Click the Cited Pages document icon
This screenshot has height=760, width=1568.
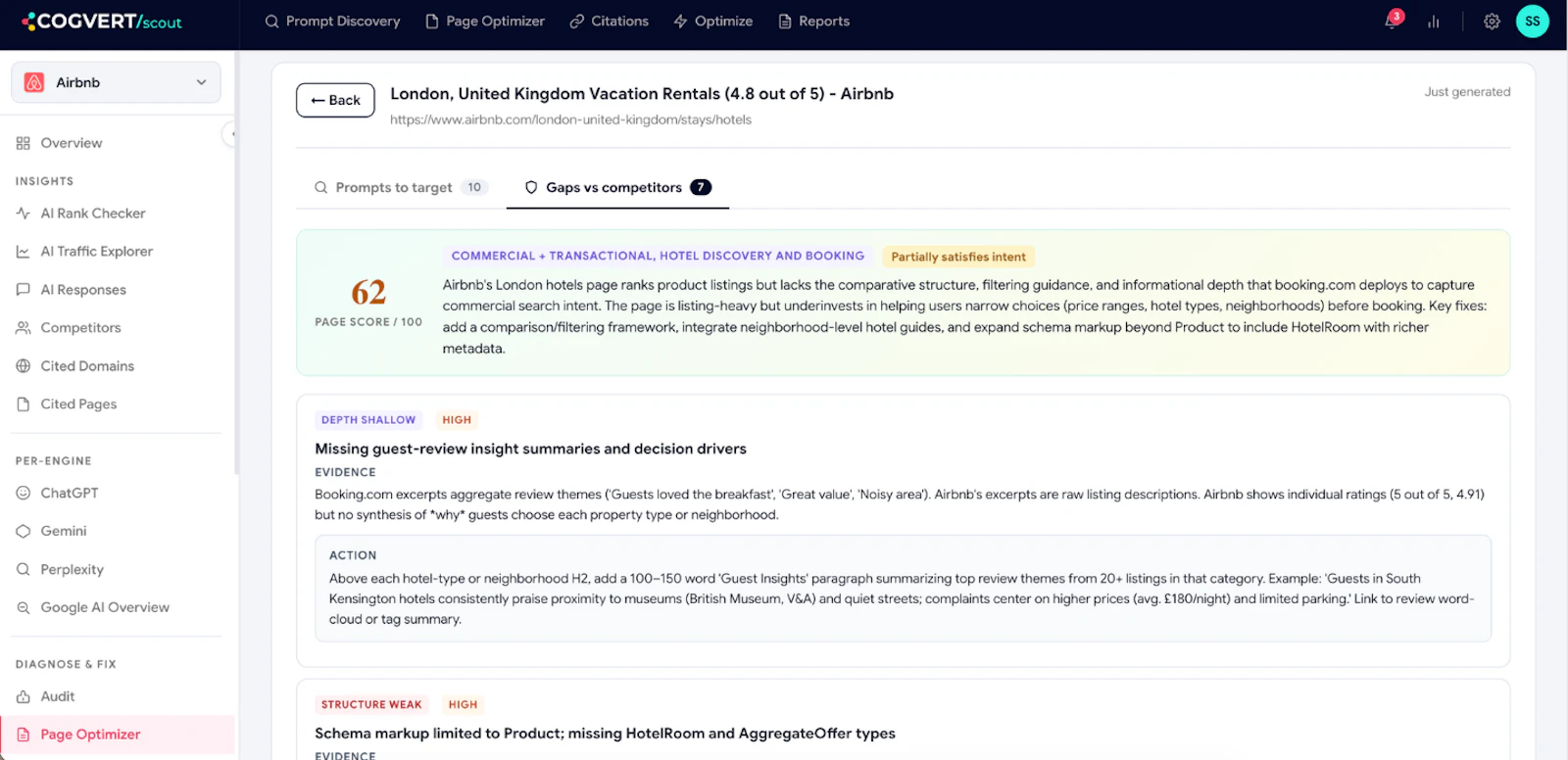coord(24,404)
